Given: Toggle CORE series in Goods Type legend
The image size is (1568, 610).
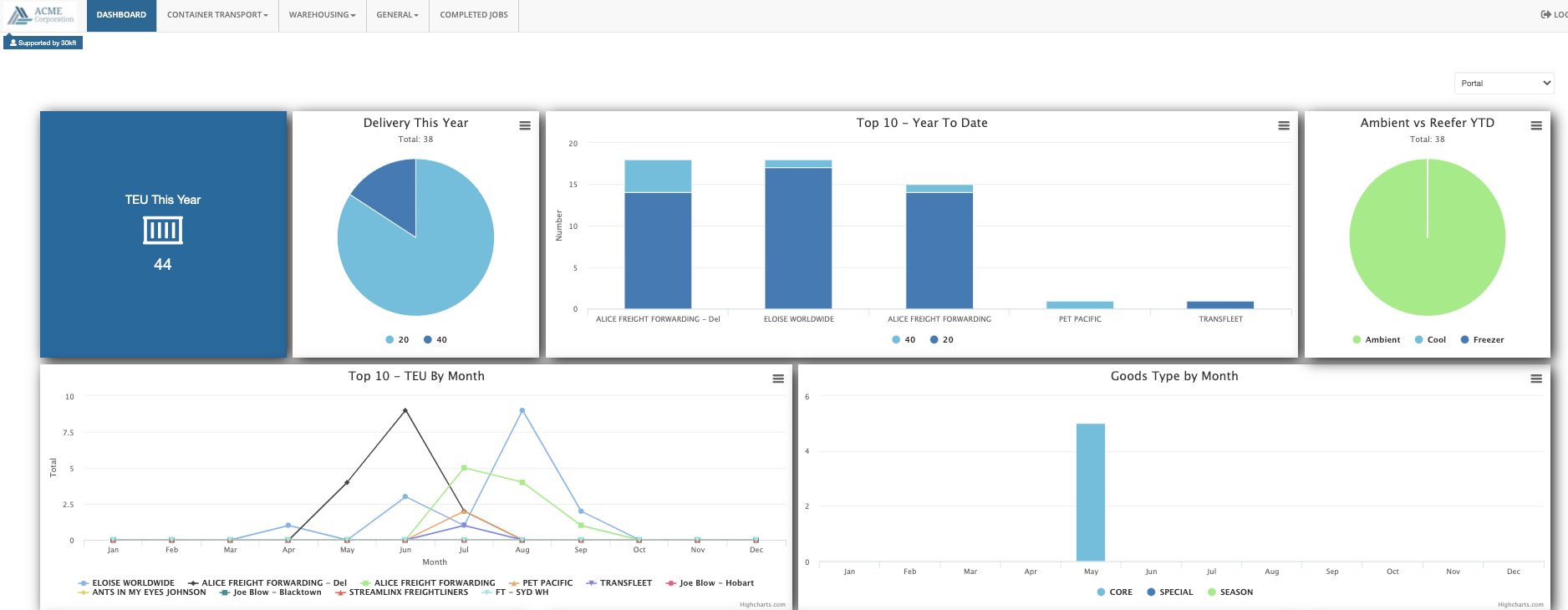Looking at the screenshot, I should tap(1114, 592).
